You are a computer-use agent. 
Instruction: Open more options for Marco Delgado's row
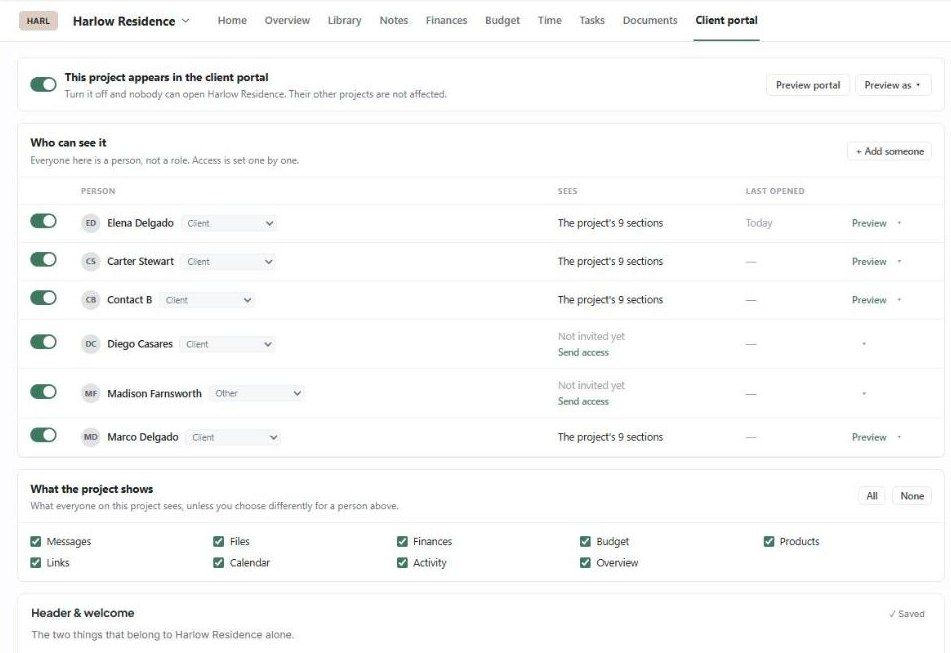(x=899, y=437)
